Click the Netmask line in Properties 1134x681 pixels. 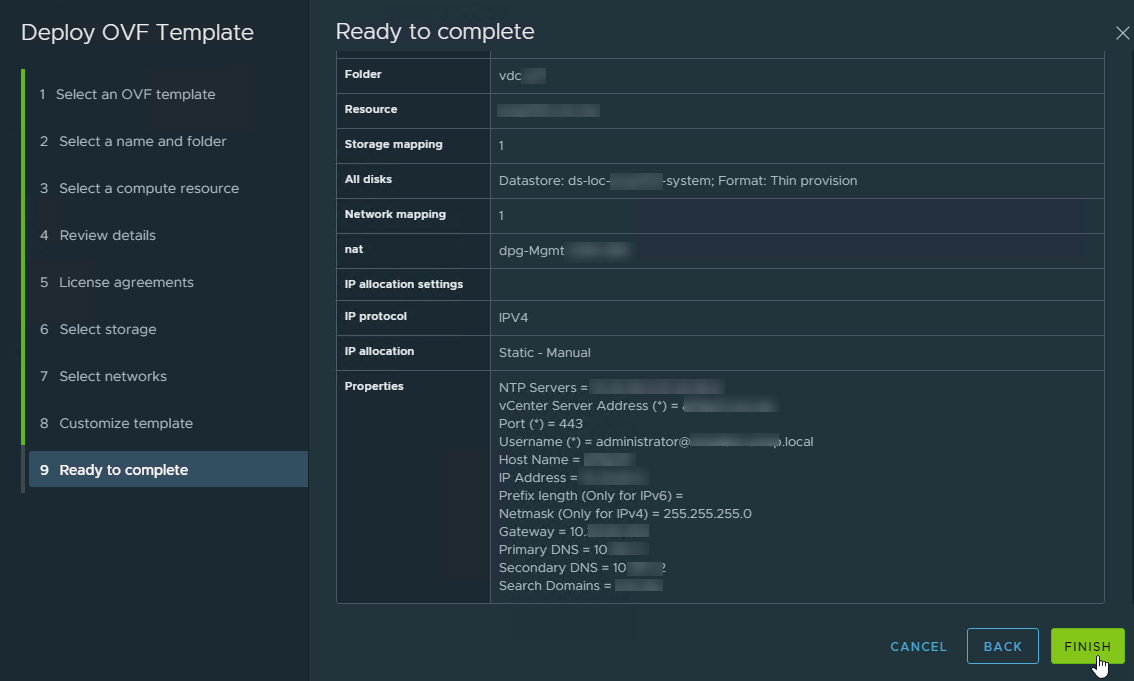[624, 513]
